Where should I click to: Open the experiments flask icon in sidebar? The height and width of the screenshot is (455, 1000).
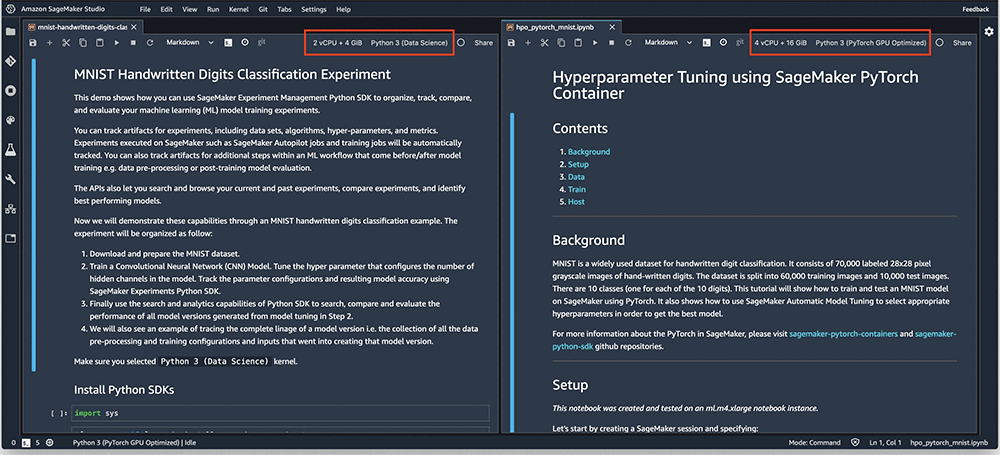[x=11, y=149]
